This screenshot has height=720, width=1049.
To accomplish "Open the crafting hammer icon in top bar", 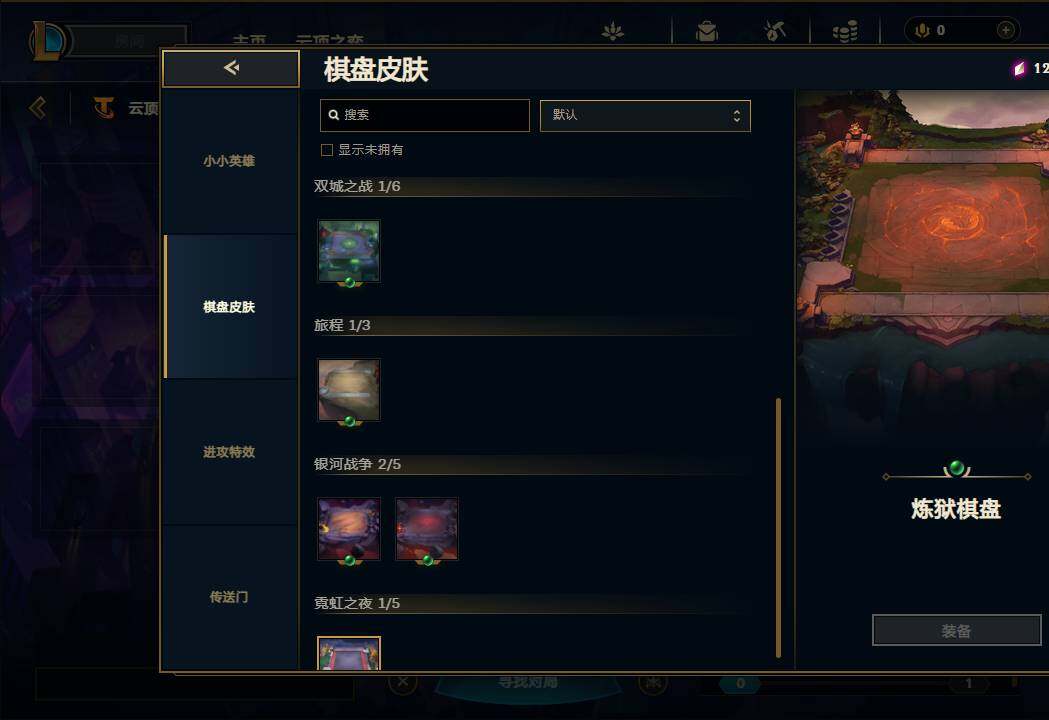I will coord(775,31).
